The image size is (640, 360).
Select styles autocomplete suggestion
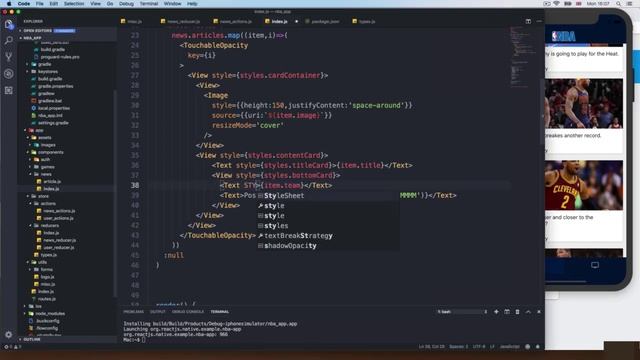pyautogui.click(x=328, y=226)
